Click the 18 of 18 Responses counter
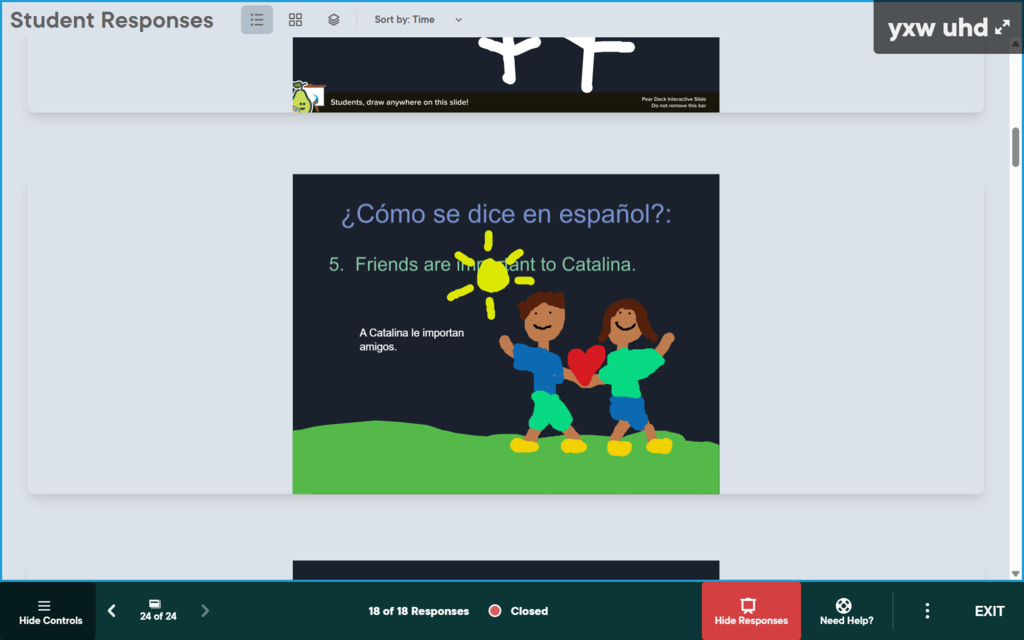This screenshot has height=640, width=1024. 418,611
